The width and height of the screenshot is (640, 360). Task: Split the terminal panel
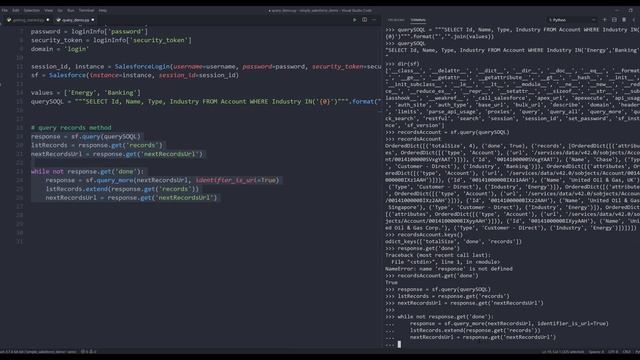[x=614, y=20]
